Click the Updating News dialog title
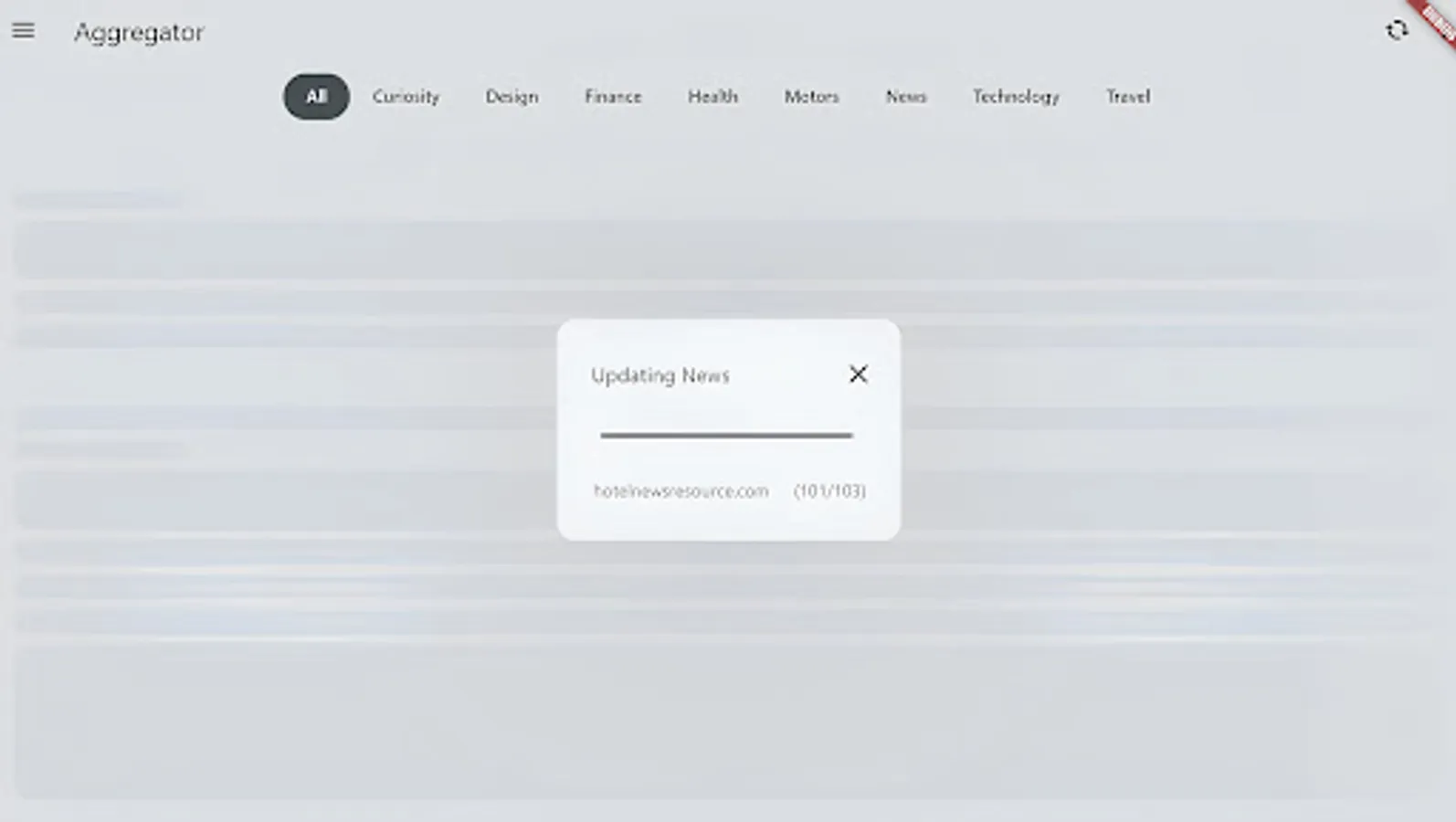This screenshot has height=822, width=1456. click(659, 375)
